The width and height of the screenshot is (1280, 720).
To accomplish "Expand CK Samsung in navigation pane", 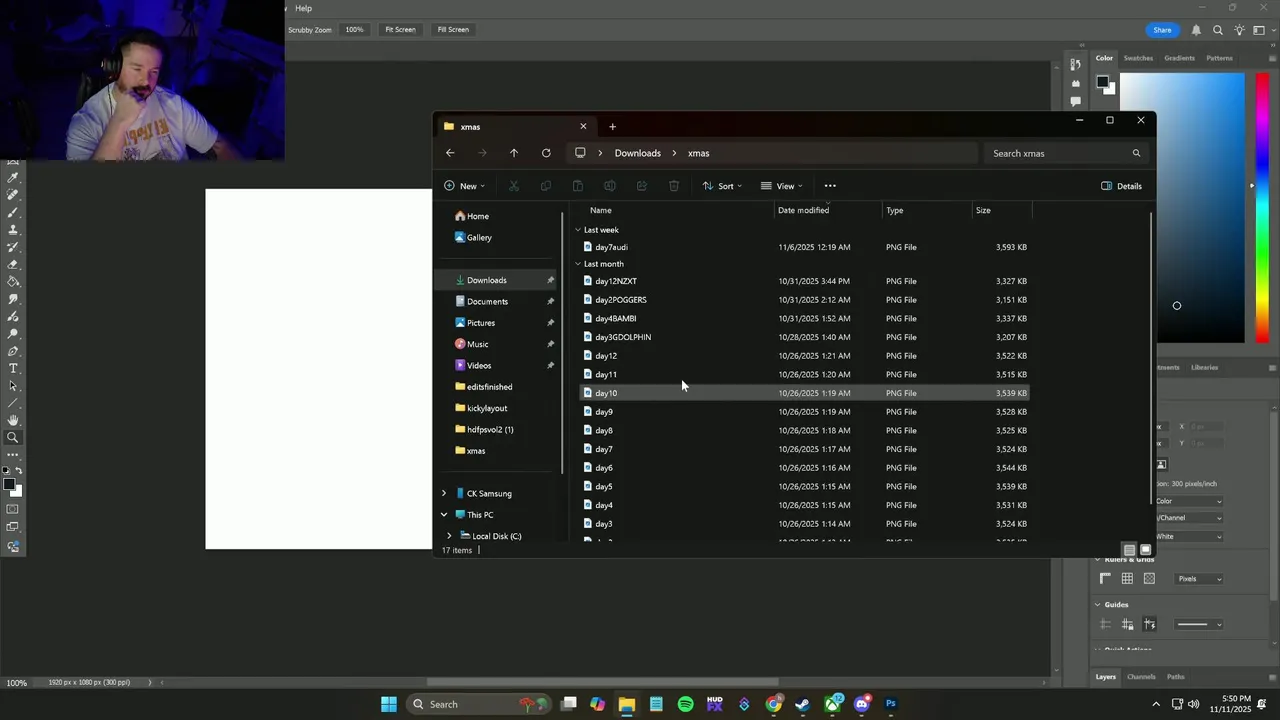I will click(444, 493).
